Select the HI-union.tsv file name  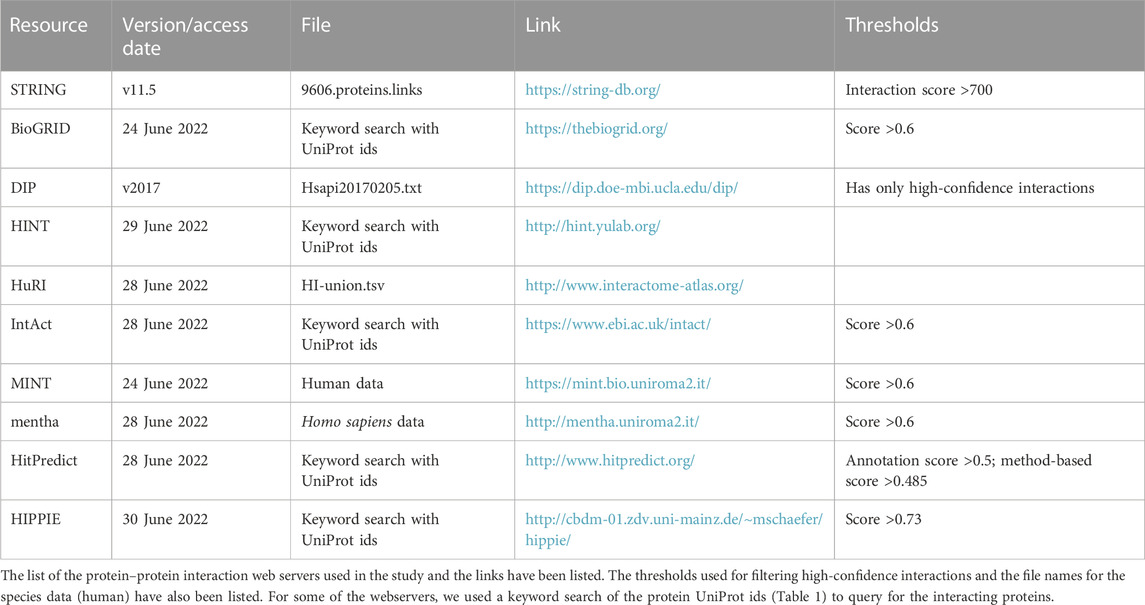342,286
